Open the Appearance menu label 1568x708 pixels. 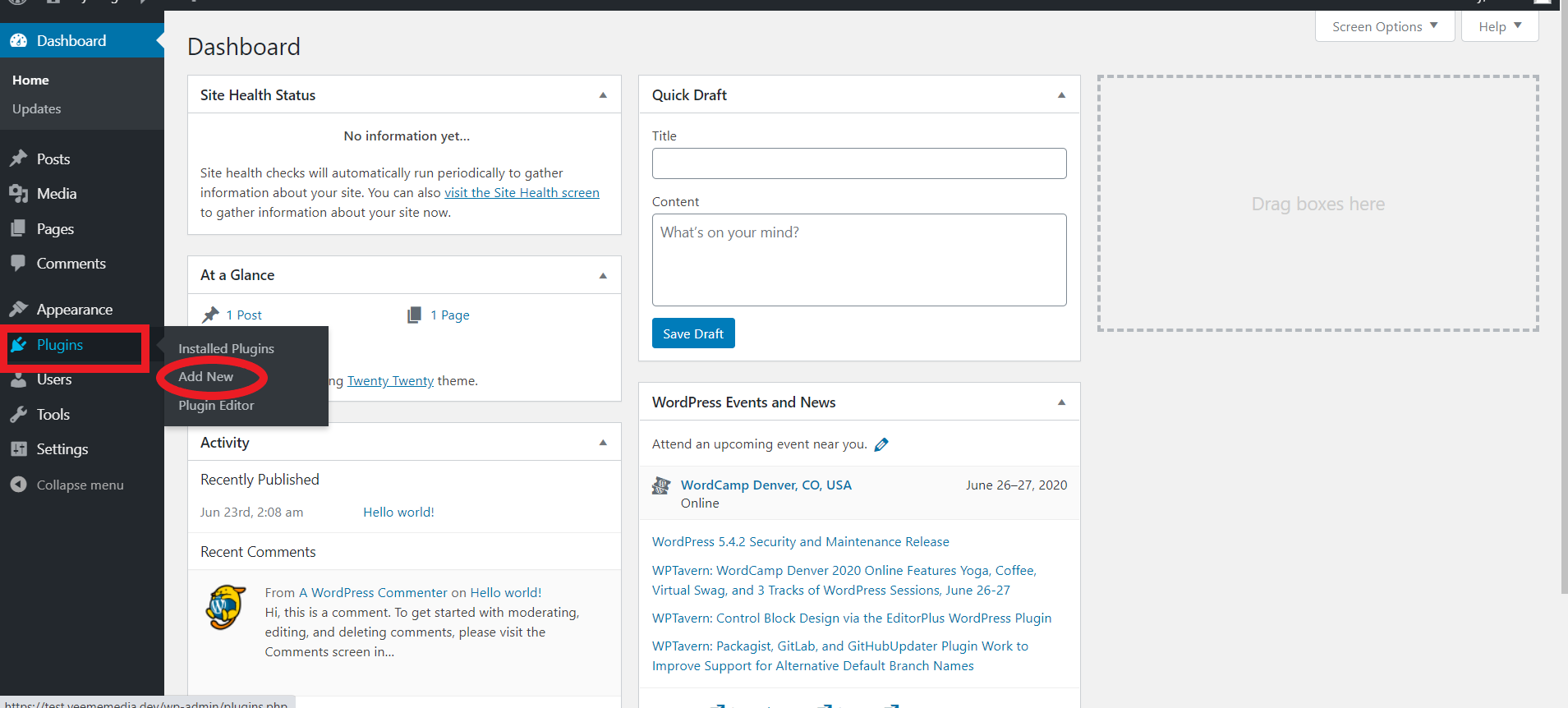(x=75, y=309)
